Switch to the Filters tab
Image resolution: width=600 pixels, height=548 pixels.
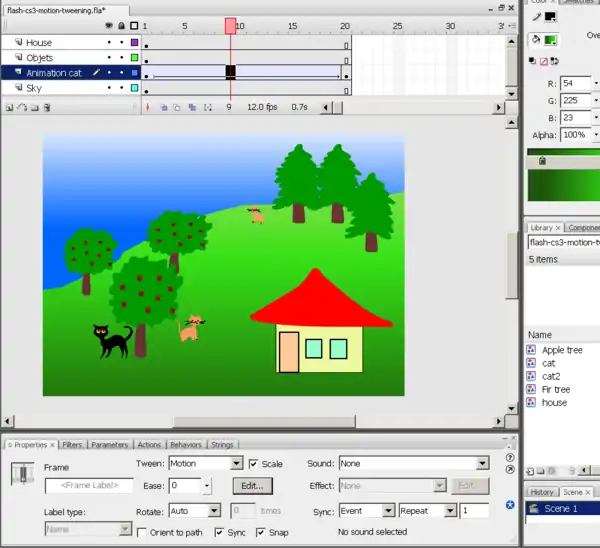pos(72,445)
